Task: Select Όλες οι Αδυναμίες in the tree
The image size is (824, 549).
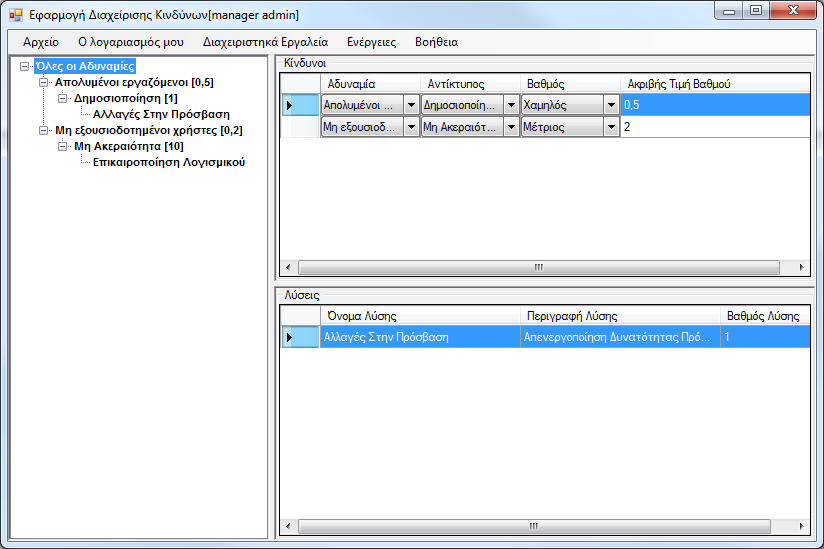Action: pos(85,66)
